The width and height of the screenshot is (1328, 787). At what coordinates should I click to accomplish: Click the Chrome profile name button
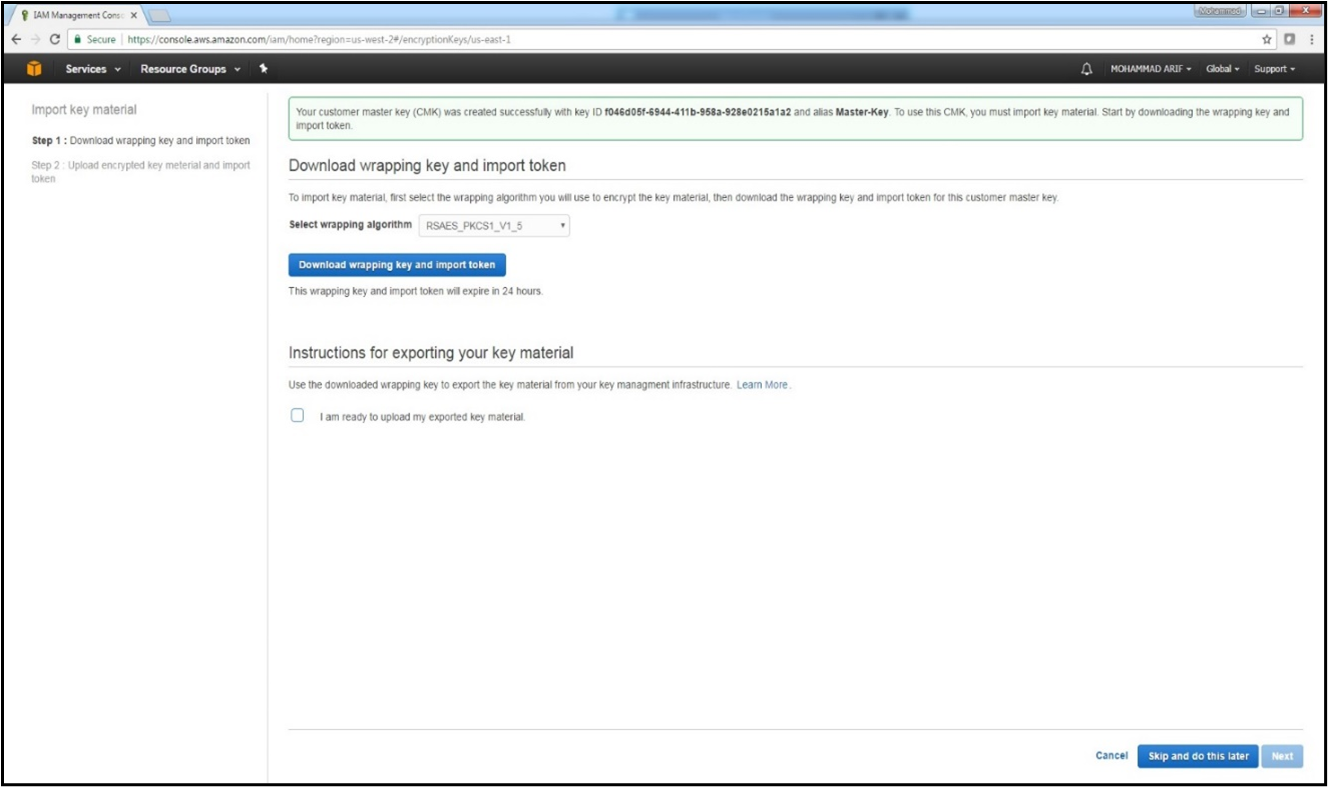[1220, 10]
